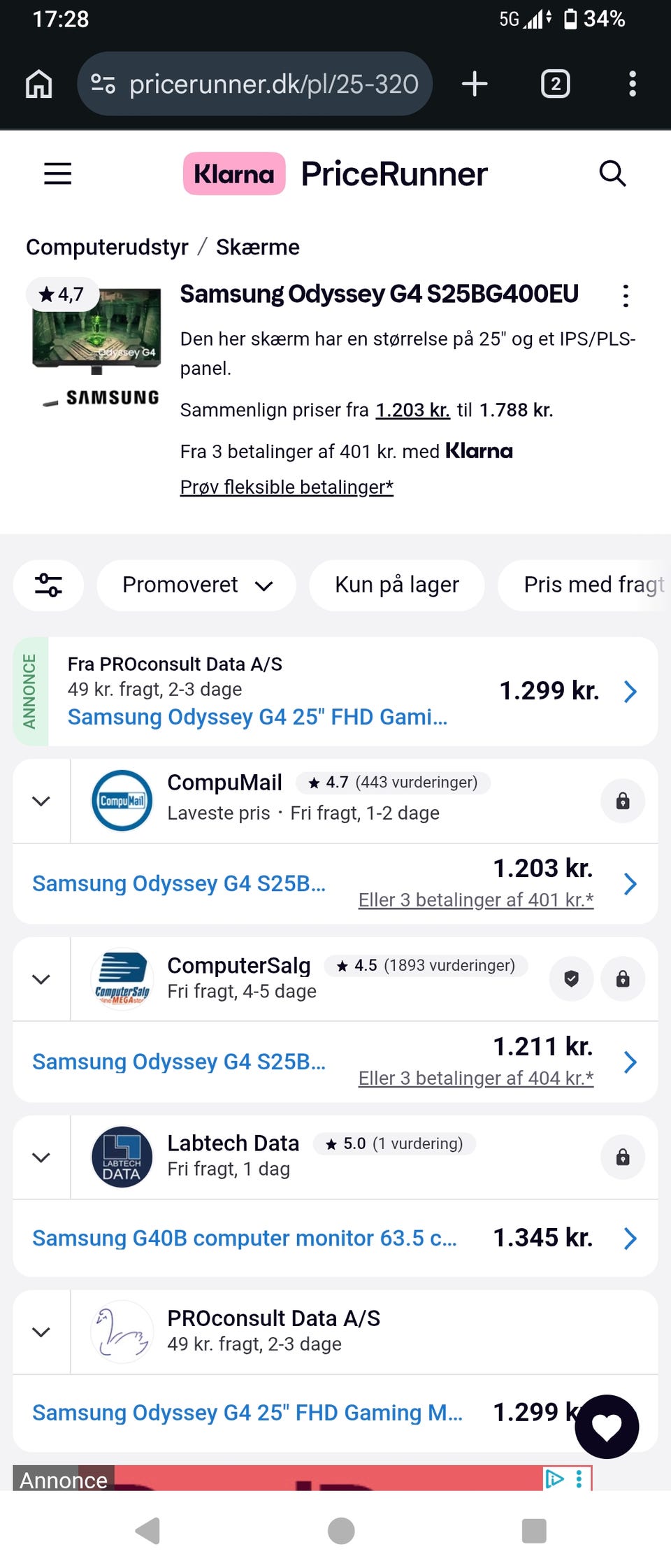This screenshot has height=1568, width=671.
Task: Go to browser home page icon
Action: coord(39,84)
